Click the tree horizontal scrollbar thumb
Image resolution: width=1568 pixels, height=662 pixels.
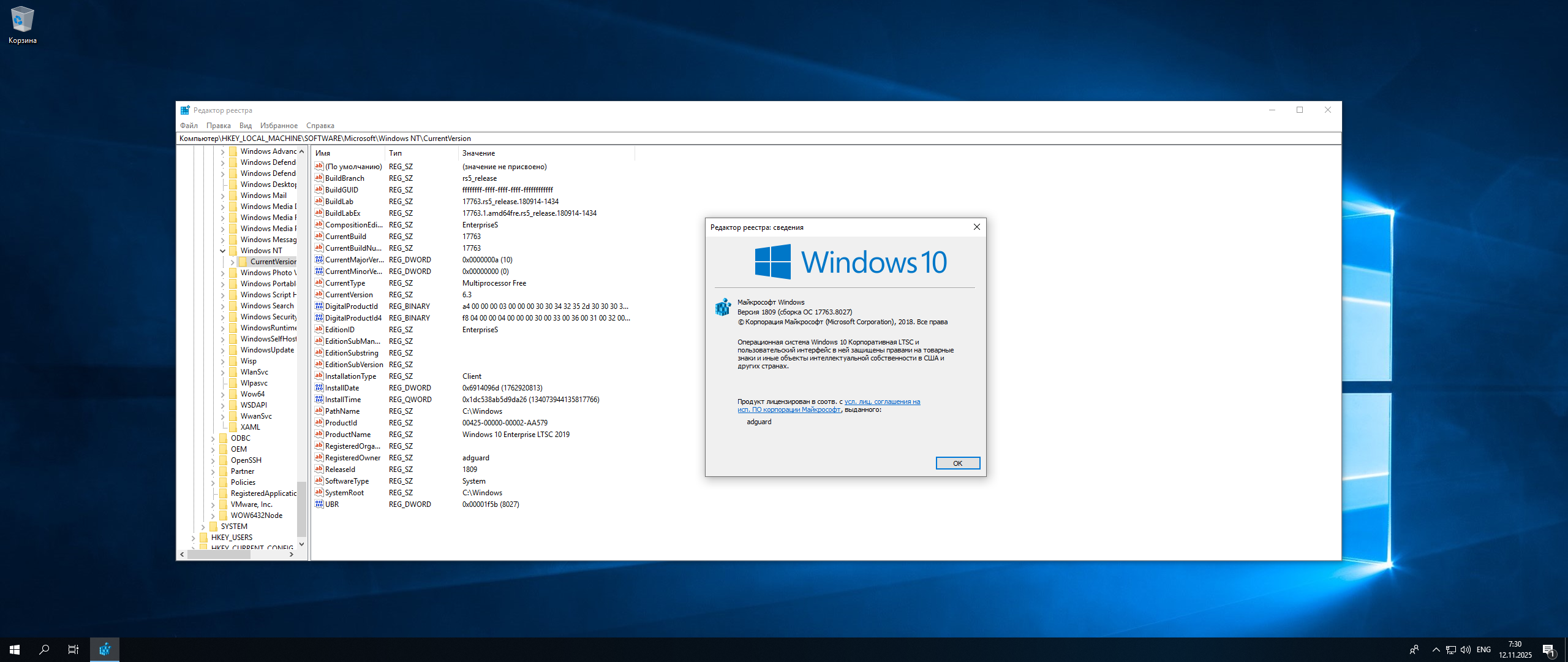tap(219, 554)
